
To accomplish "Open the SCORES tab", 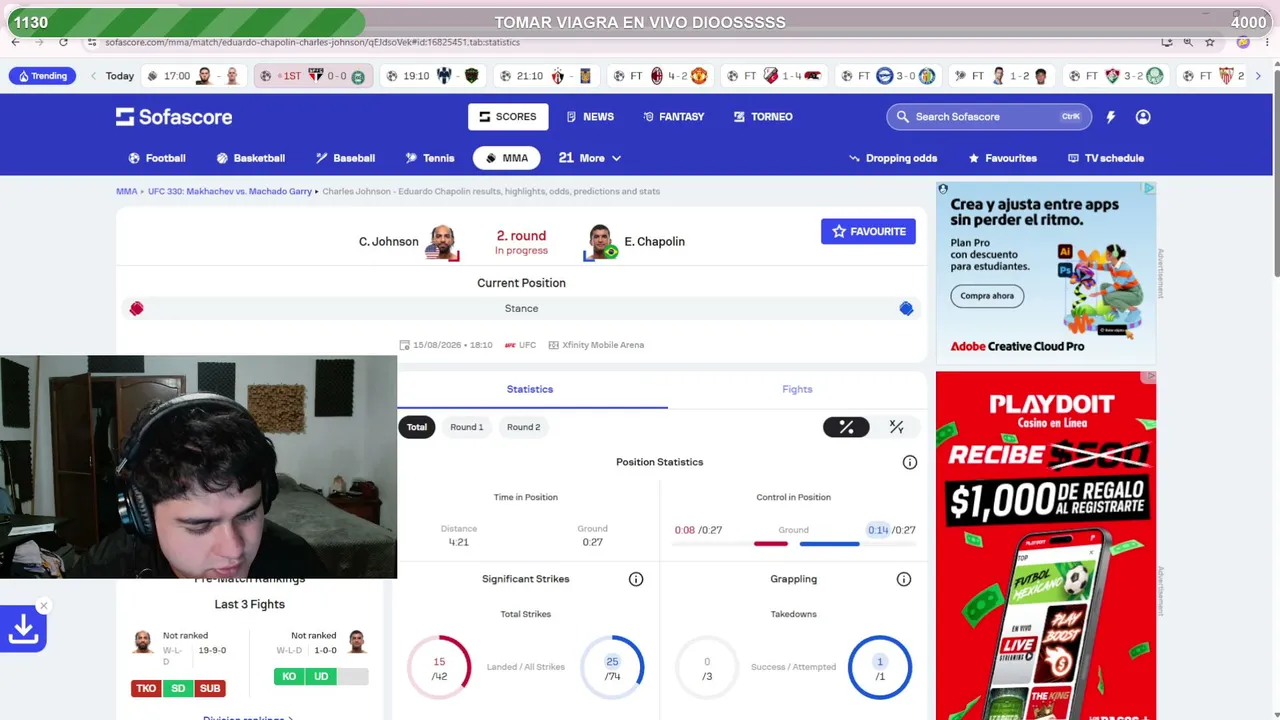I will (507, 117).
